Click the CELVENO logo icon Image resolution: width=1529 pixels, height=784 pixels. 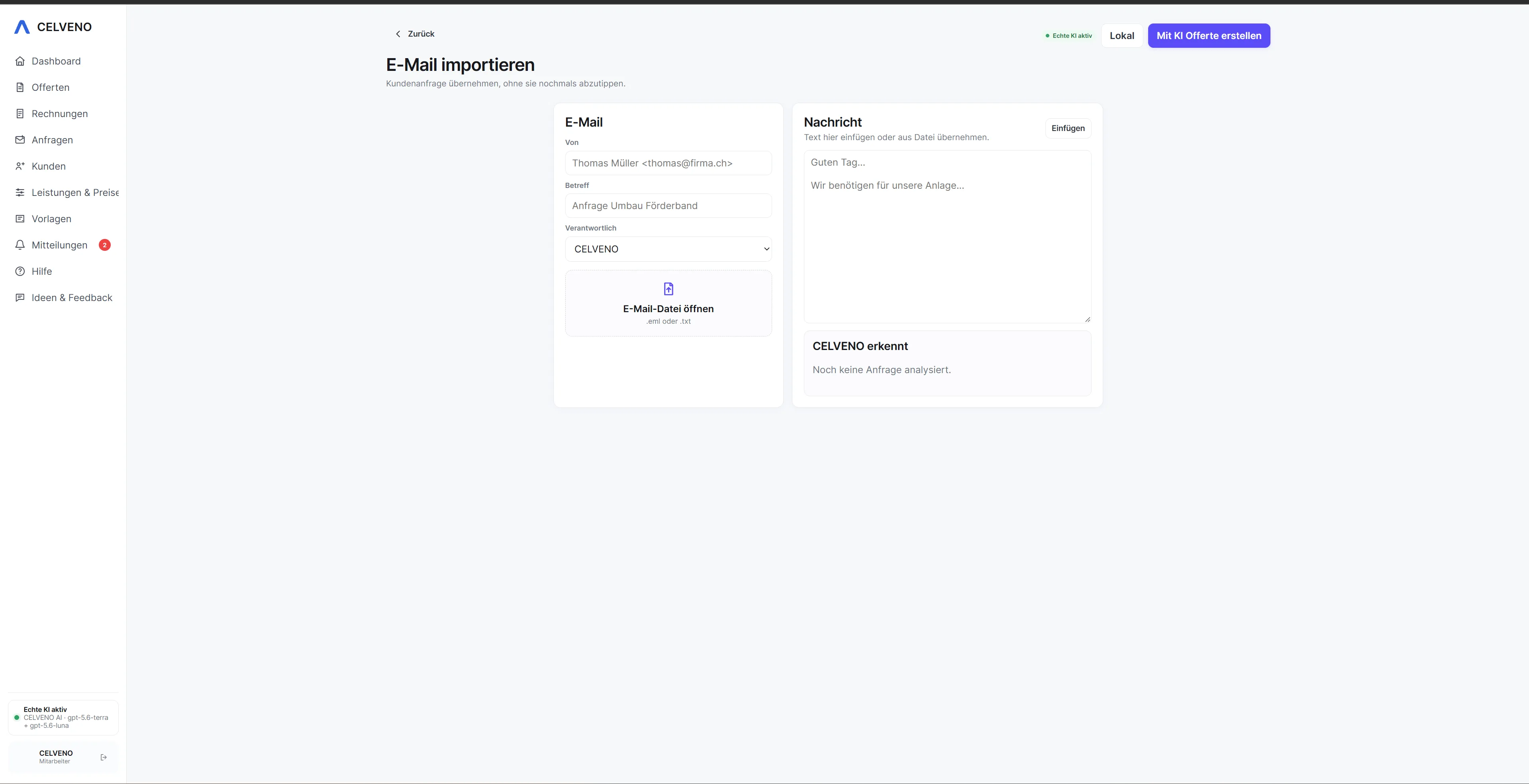click(x=22, y=27)
